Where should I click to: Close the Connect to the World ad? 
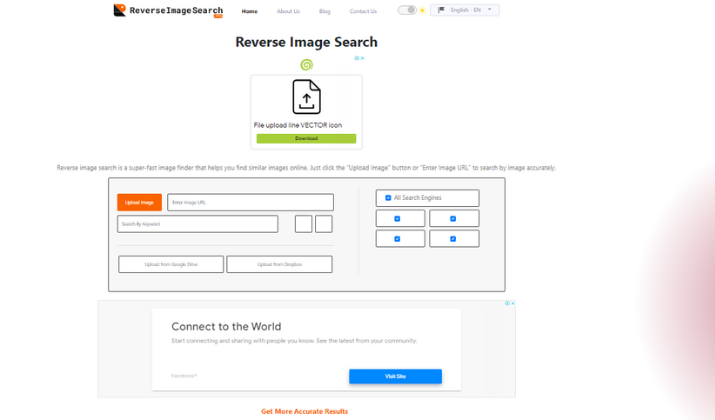[513, 303]
